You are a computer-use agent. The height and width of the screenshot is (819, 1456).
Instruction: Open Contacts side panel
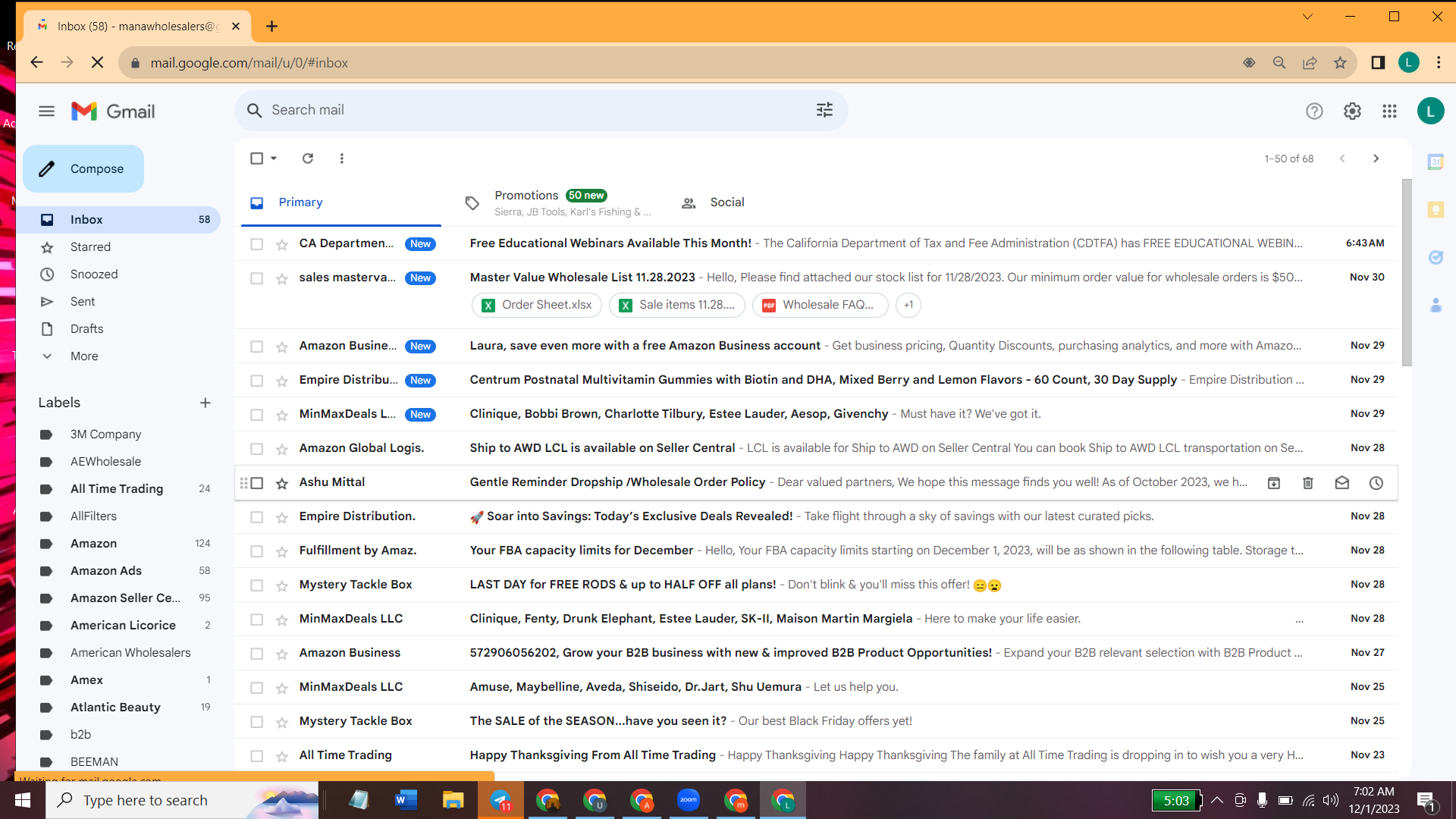(x=1436, y=306)
